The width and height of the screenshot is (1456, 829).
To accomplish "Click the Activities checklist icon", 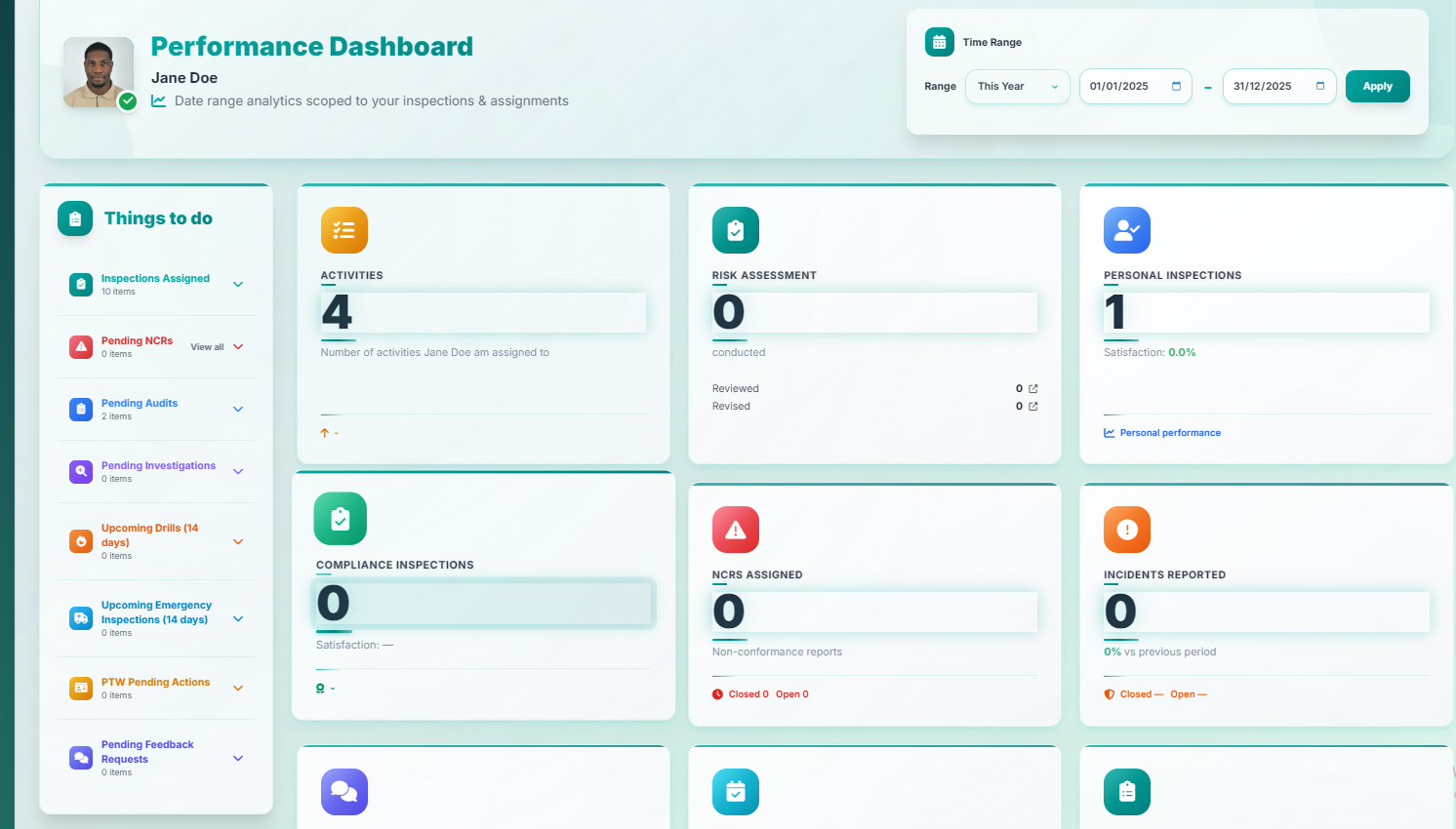I will 344,230.
